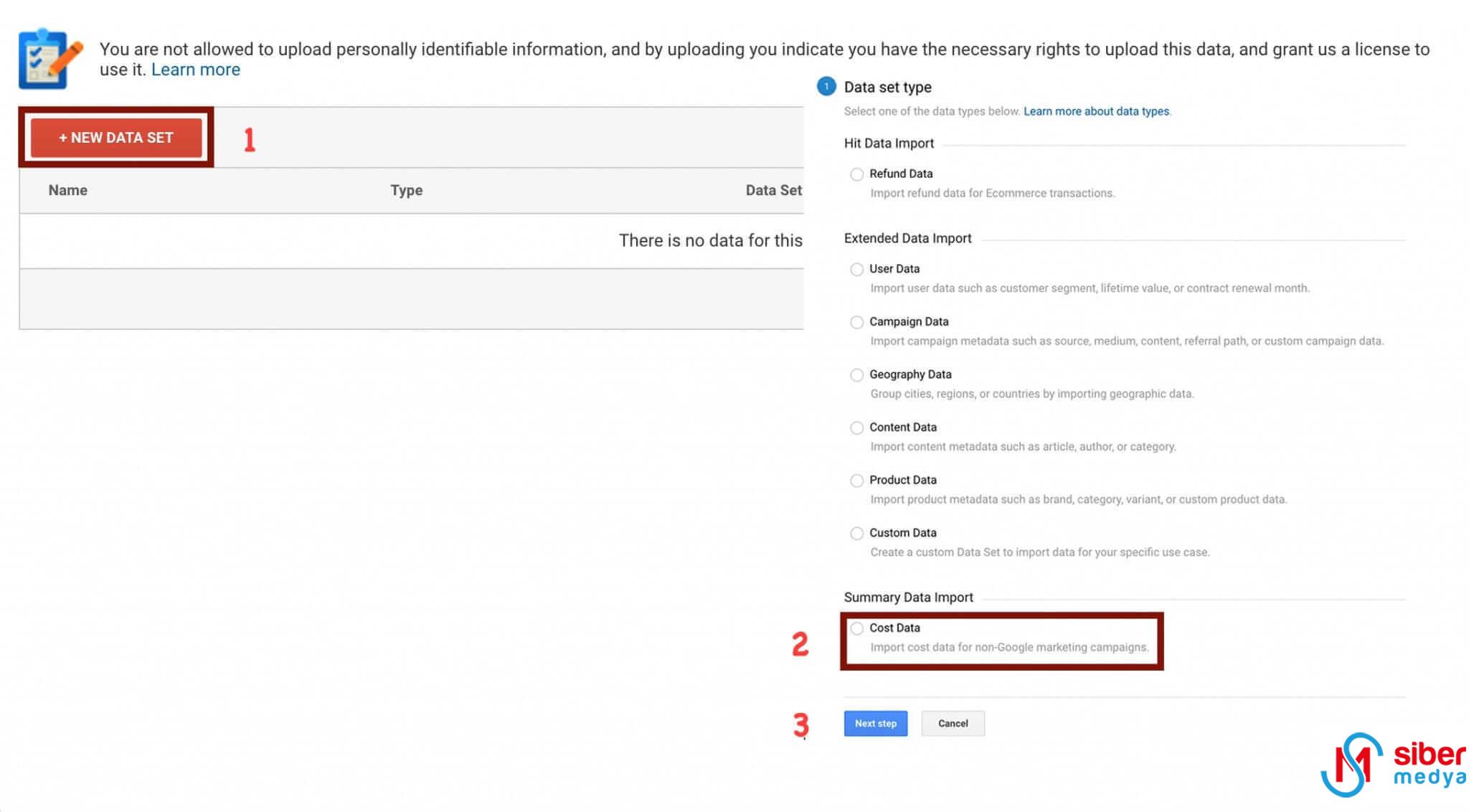Select Campaign Data option
The width and height of the screenshot is (1469, 812).
pyautogui.click(x=855, y=321)
